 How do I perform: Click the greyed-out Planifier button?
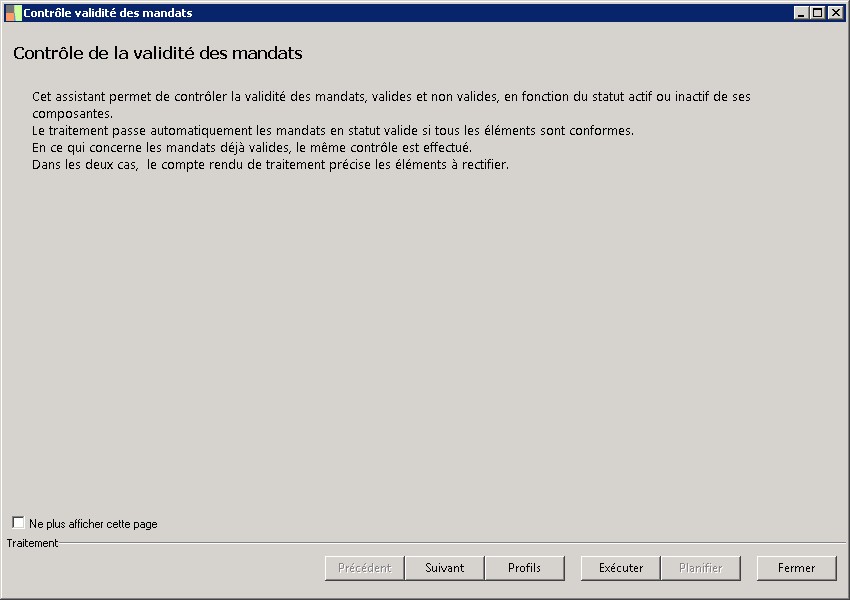(x=700, y=567)
